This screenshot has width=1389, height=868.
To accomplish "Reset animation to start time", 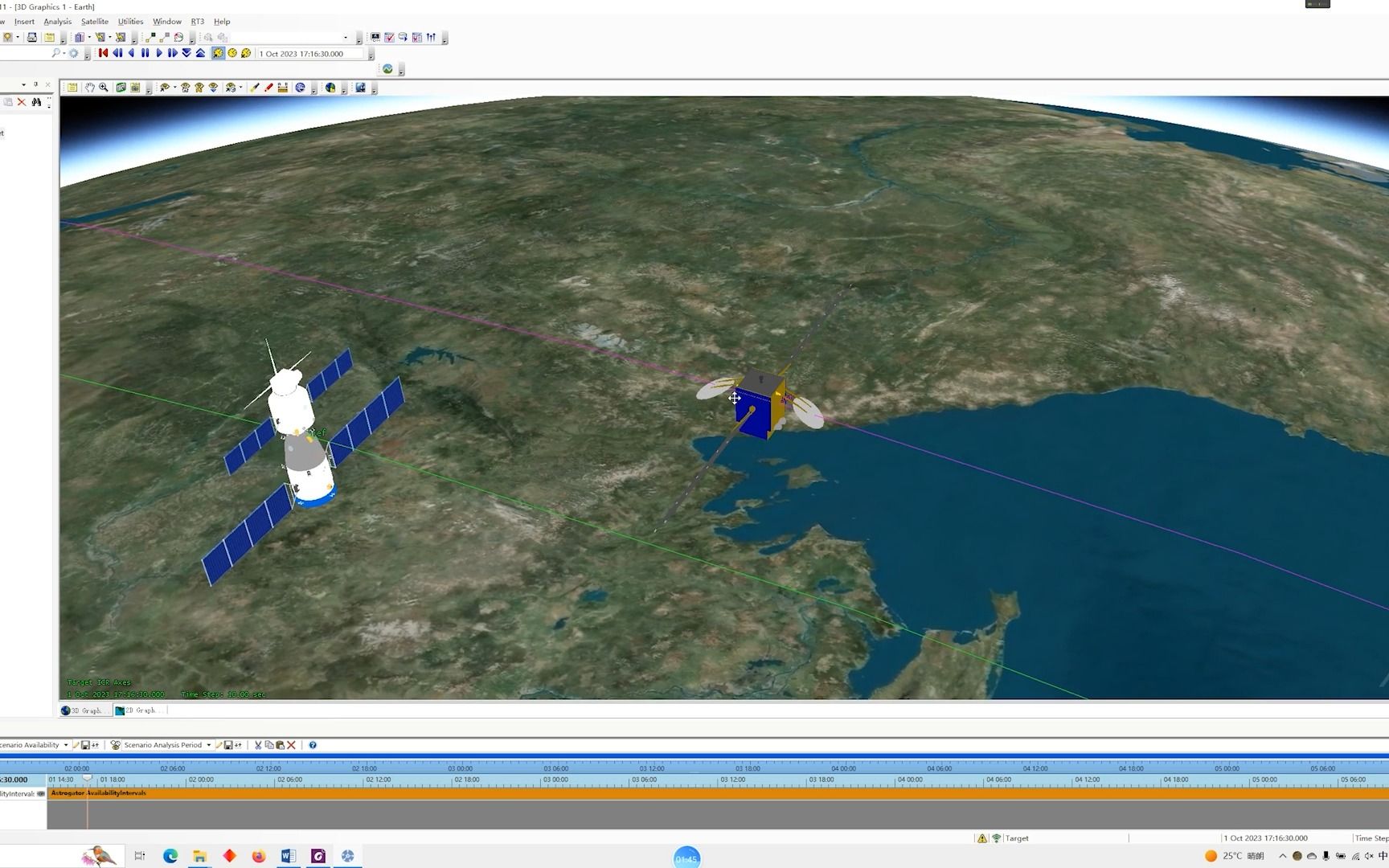I will pos(103,53).
